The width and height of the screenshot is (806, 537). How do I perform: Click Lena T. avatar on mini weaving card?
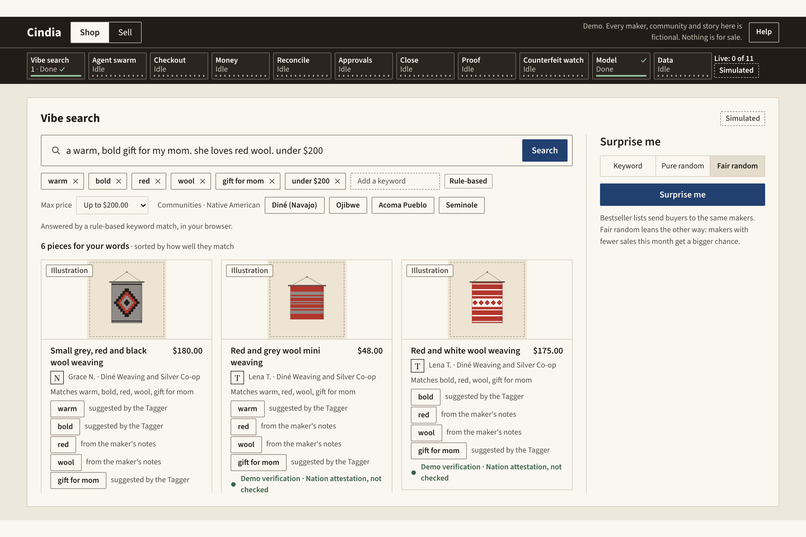(237, 378)
